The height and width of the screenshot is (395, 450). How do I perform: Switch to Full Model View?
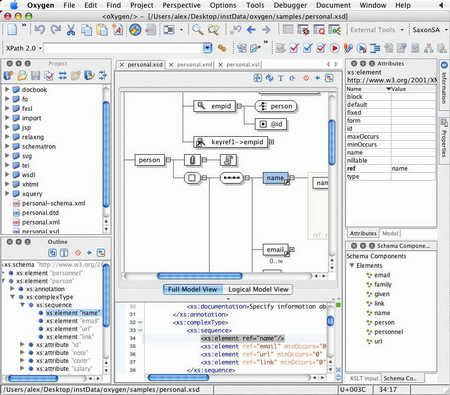[192, 289]
